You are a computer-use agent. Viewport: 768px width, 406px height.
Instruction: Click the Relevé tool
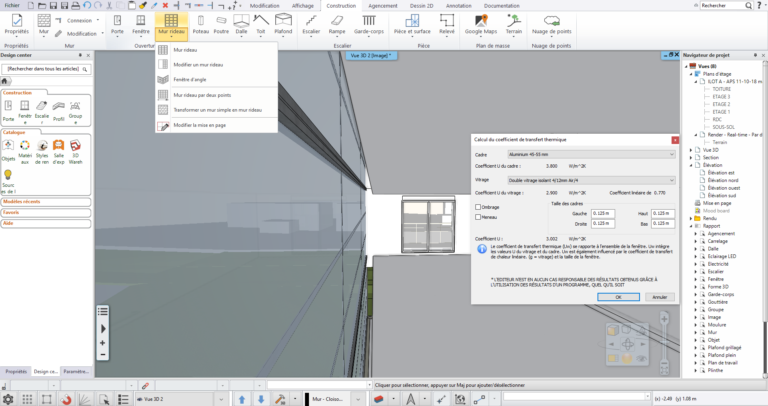coord(447,24)
